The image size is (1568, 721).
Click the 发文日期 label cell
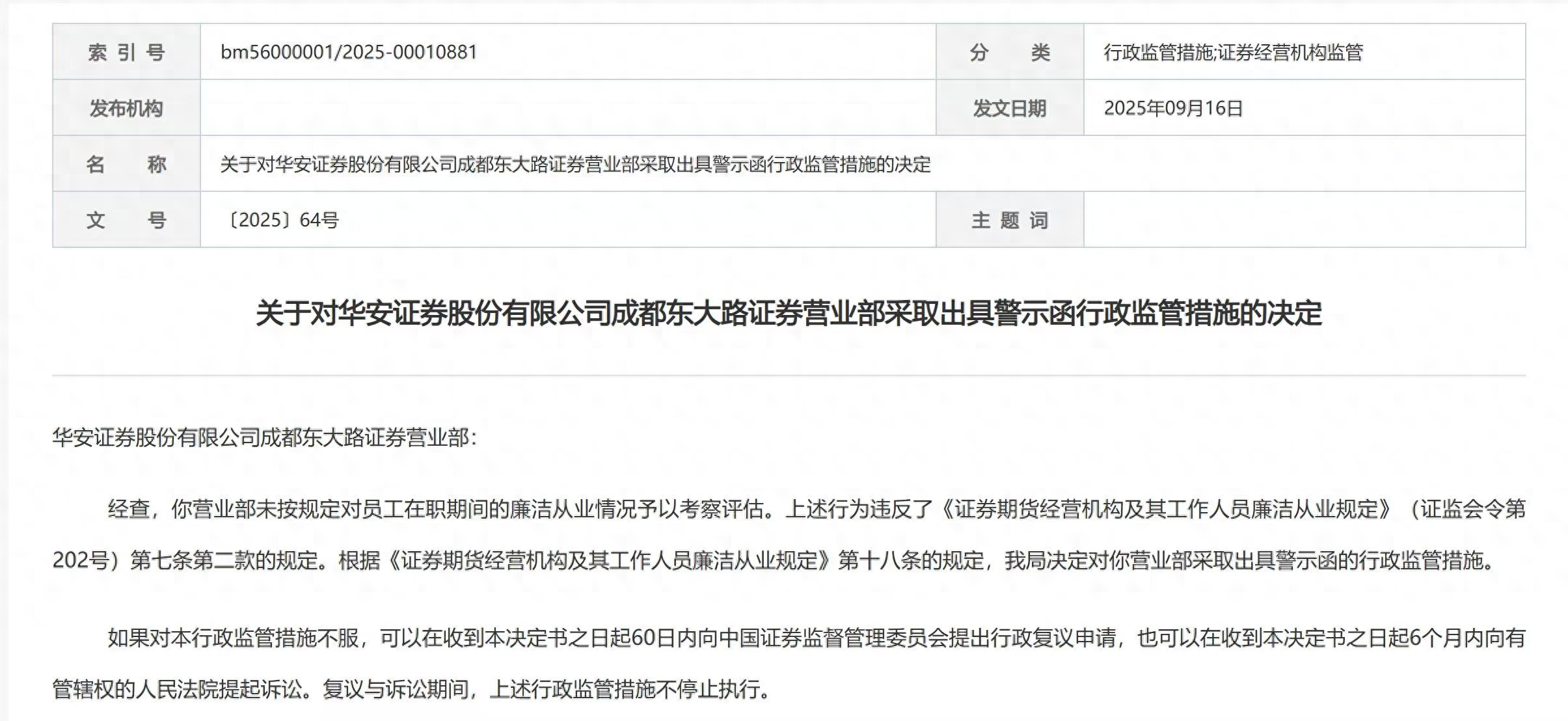tap(1009, 108)
